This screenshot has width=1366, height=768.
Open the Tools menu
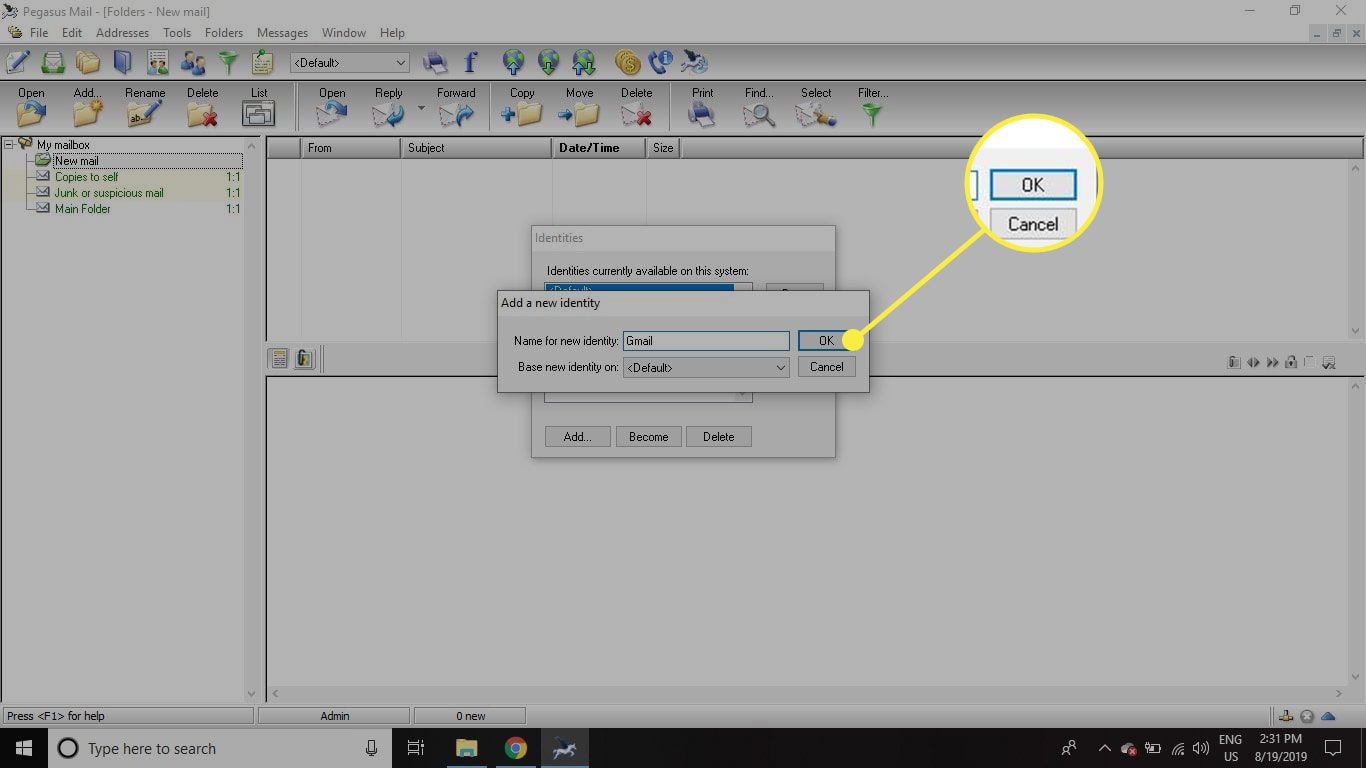[x=177, y=33]
